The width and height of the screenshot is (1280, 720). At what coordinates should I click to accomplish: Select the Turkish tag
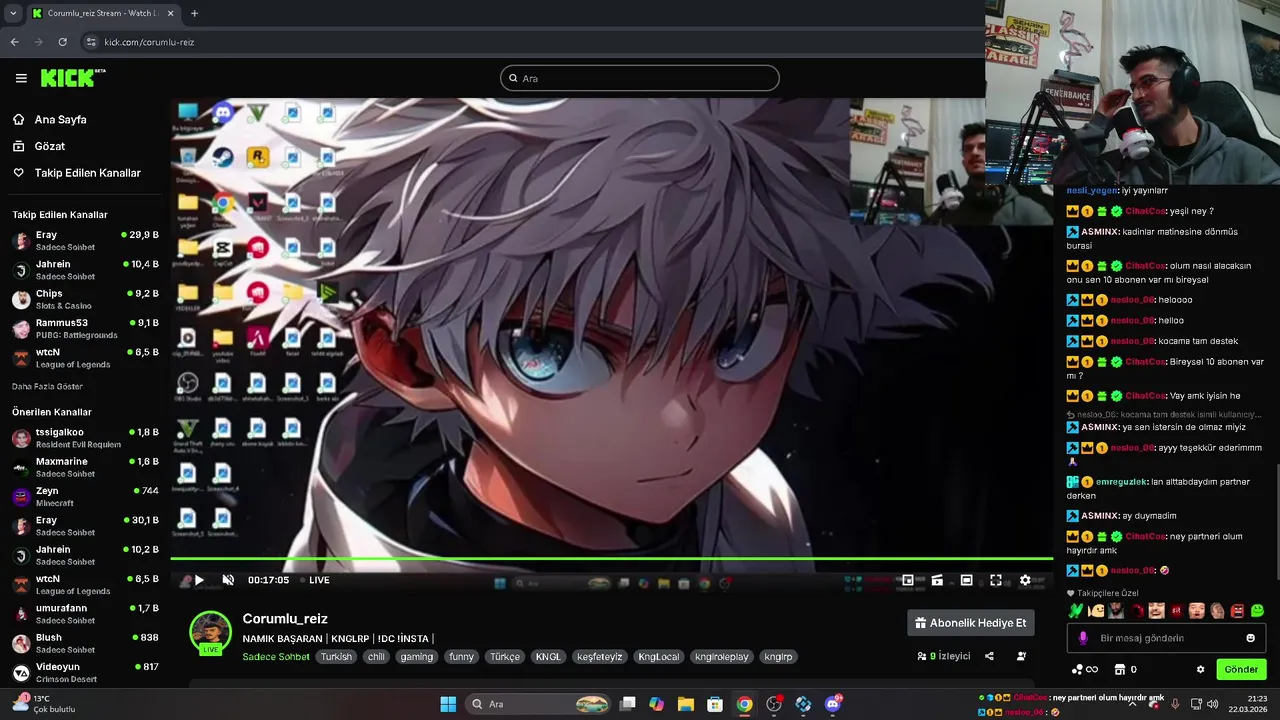336,657
